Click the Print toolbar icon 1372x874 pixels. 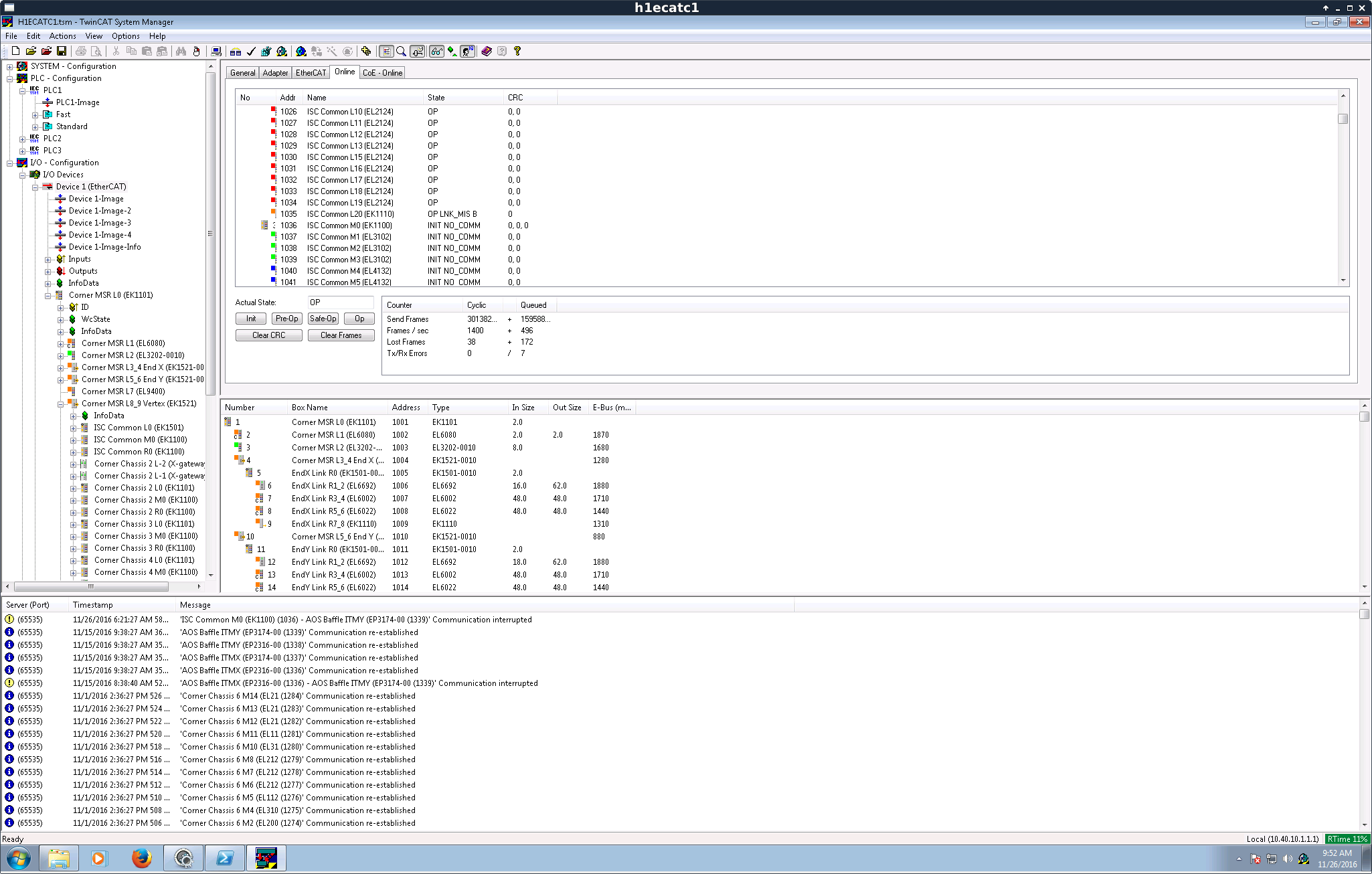tap(81, 51)
